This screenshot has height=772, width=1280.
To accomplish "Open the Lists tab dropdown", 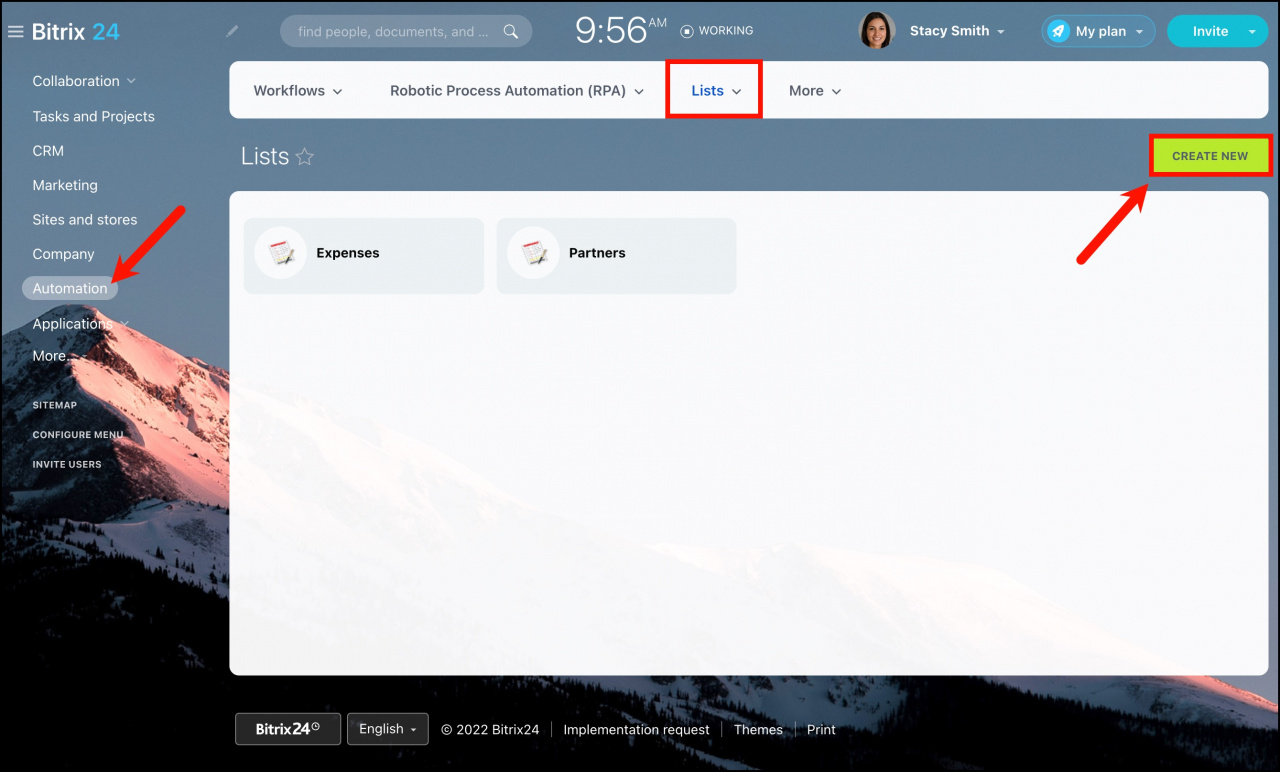I will pyautogui.click(x=716, y=90).
